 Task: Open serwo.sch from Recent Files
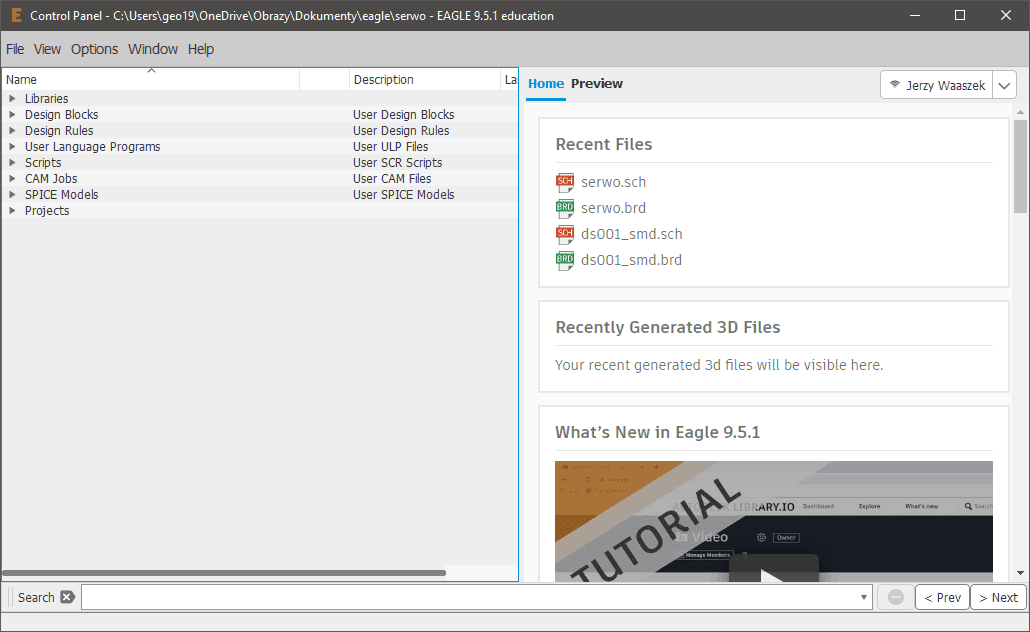click(613, 182)
